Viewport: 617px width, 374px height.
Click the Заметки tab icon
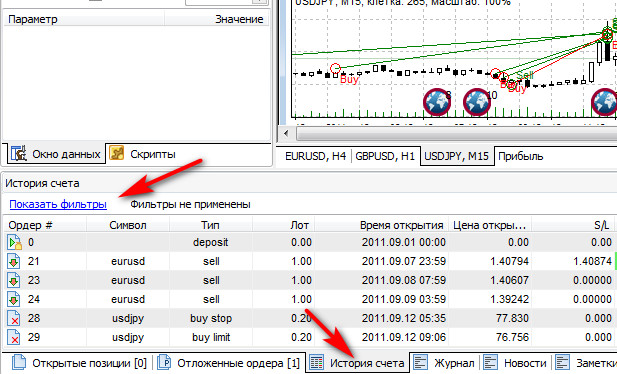pos(563,363)
